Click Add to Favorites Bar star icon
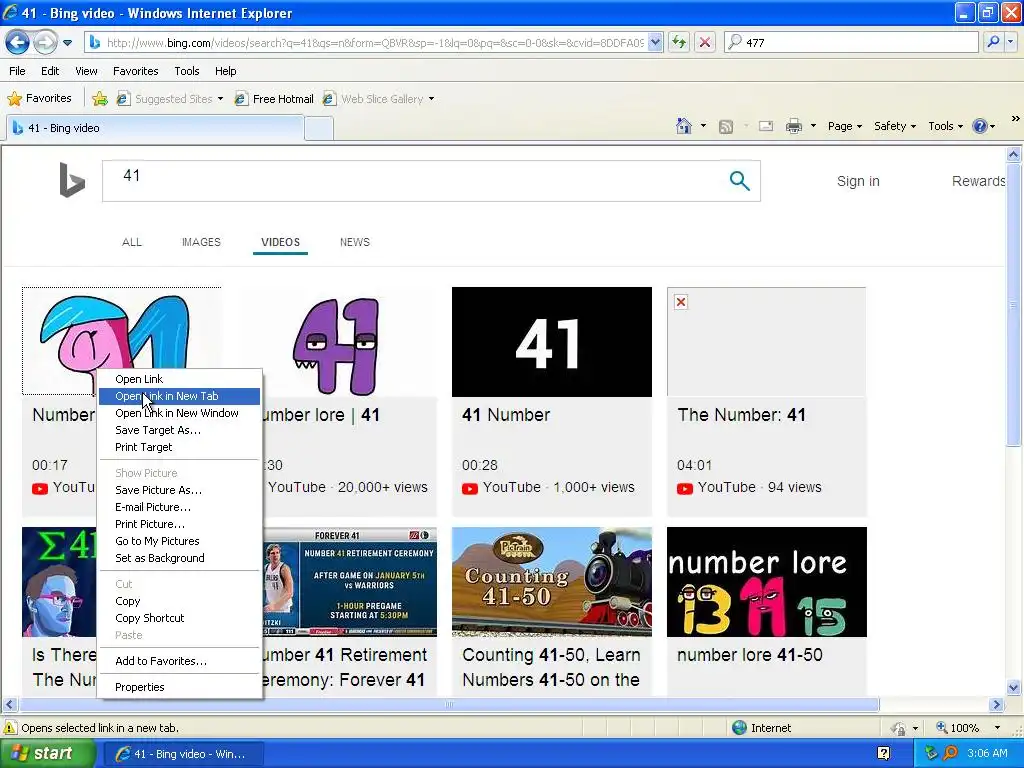Screen dimensions: 1024x768 pyautogui.click(x=100, y=99)
